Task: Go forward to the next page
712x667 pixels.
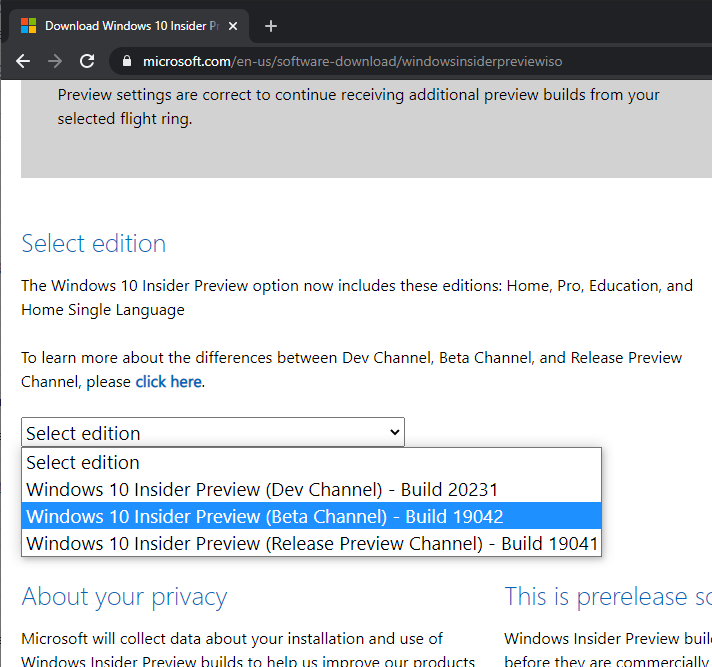Action: 55,61
